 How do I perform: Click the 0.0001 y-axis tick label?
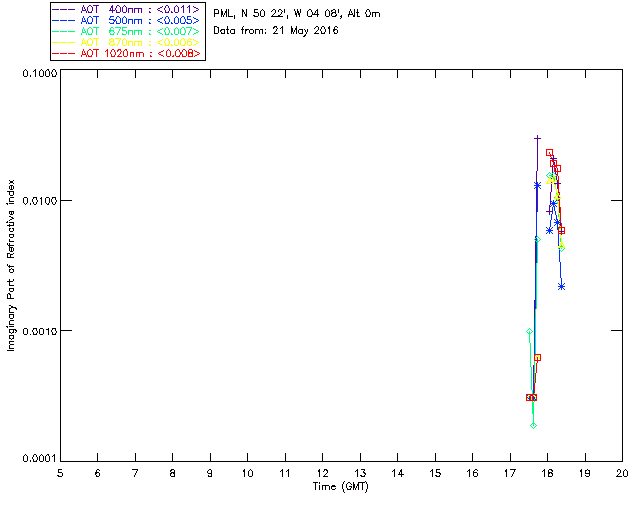(x=39, y=459)
